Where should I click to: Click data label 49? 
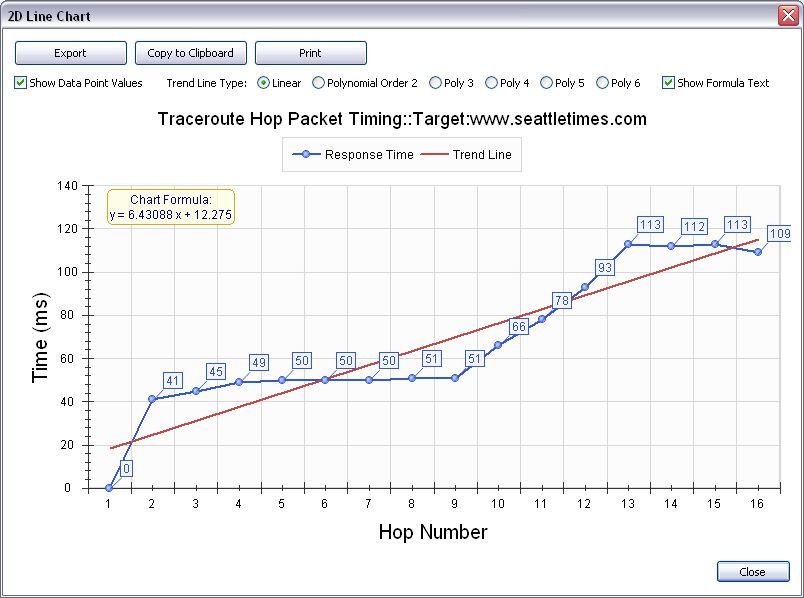[x=259, y=363]
